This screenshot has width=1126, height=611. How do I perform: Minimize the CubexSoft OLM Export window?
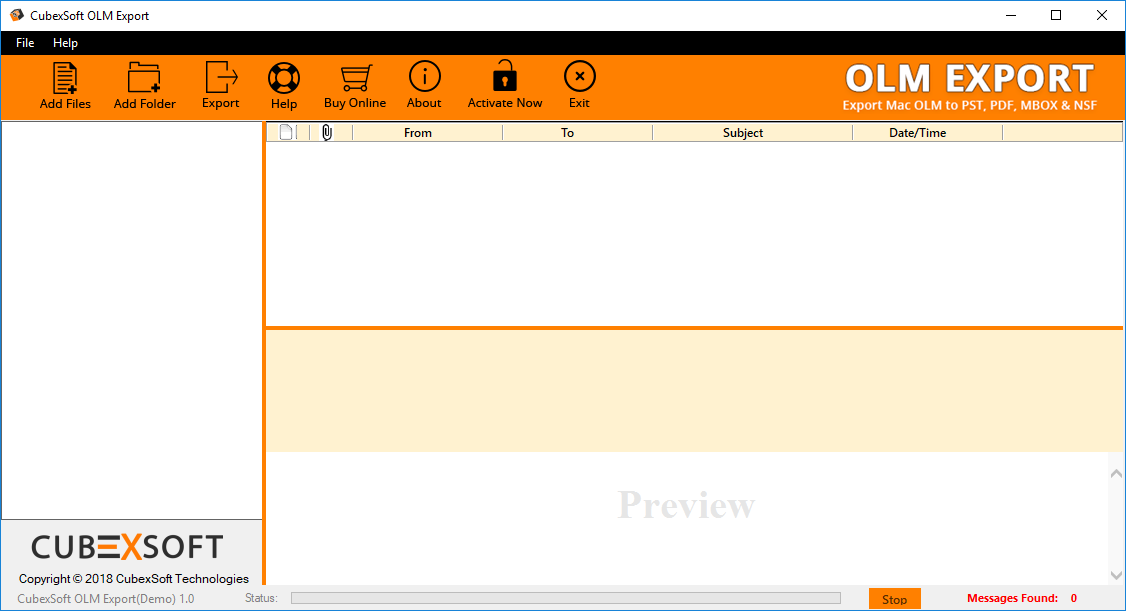(1011, 15)
